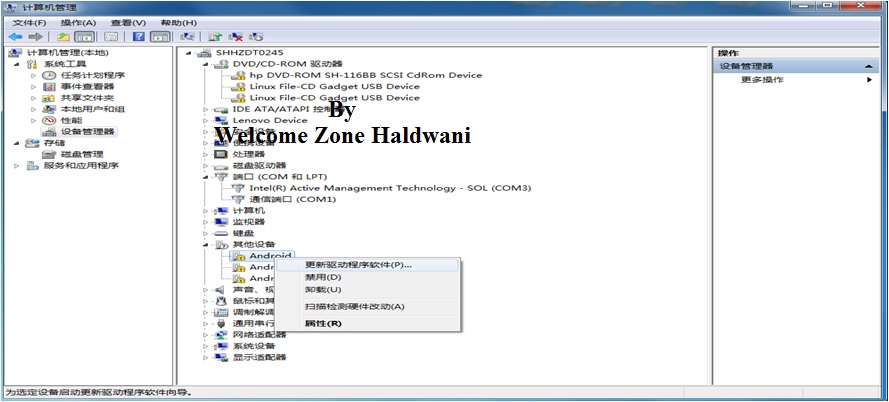889x402 pixels.
Task: Select 设备管理器 in the left tree
Action: [x=87, y=132]
